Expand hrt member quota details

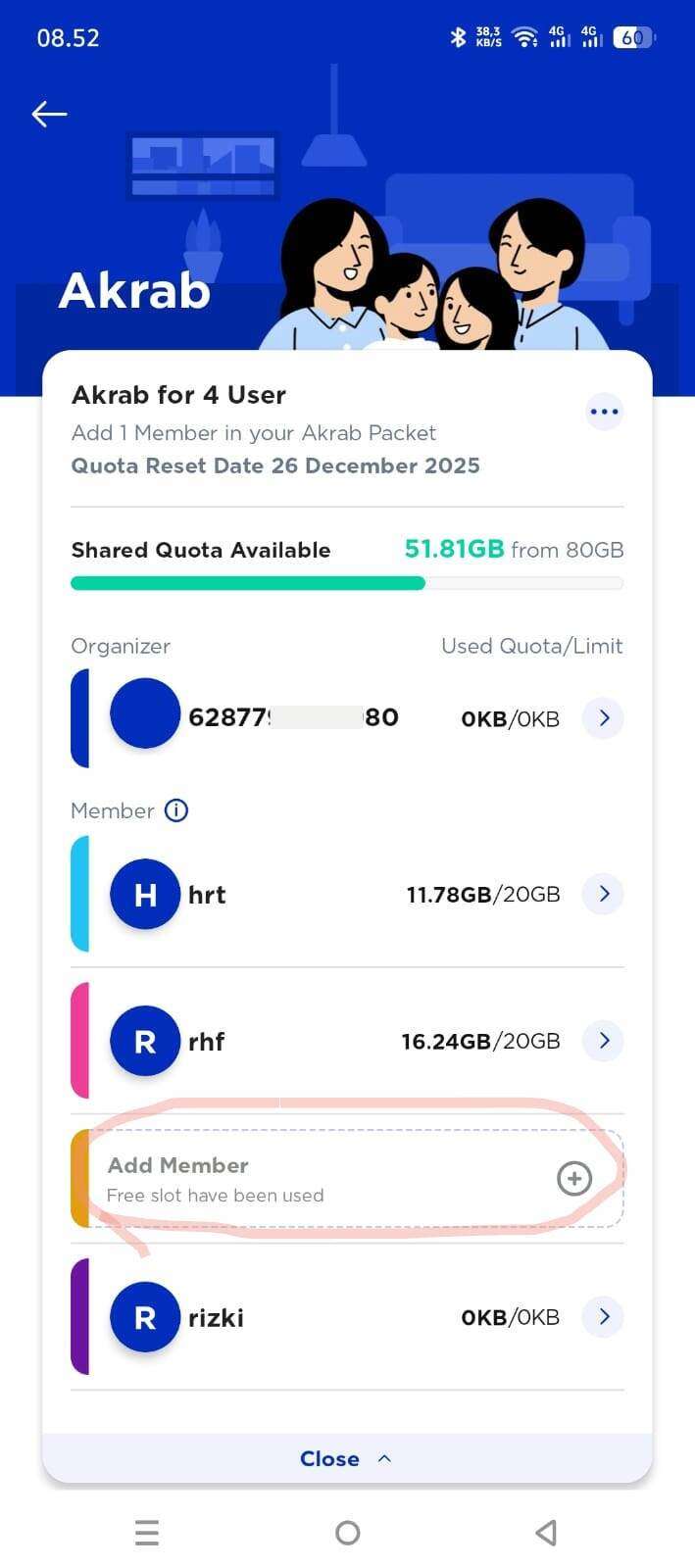pyautogui.click(x=604, y=894)
